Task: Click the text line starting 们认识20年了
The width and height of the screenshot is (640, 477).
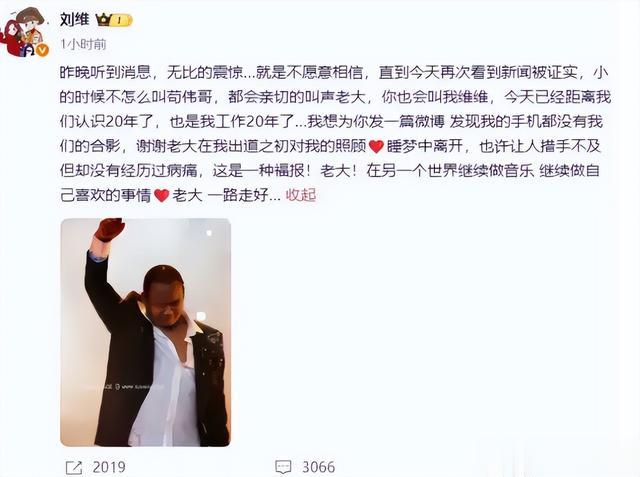Action: [331, 122]
